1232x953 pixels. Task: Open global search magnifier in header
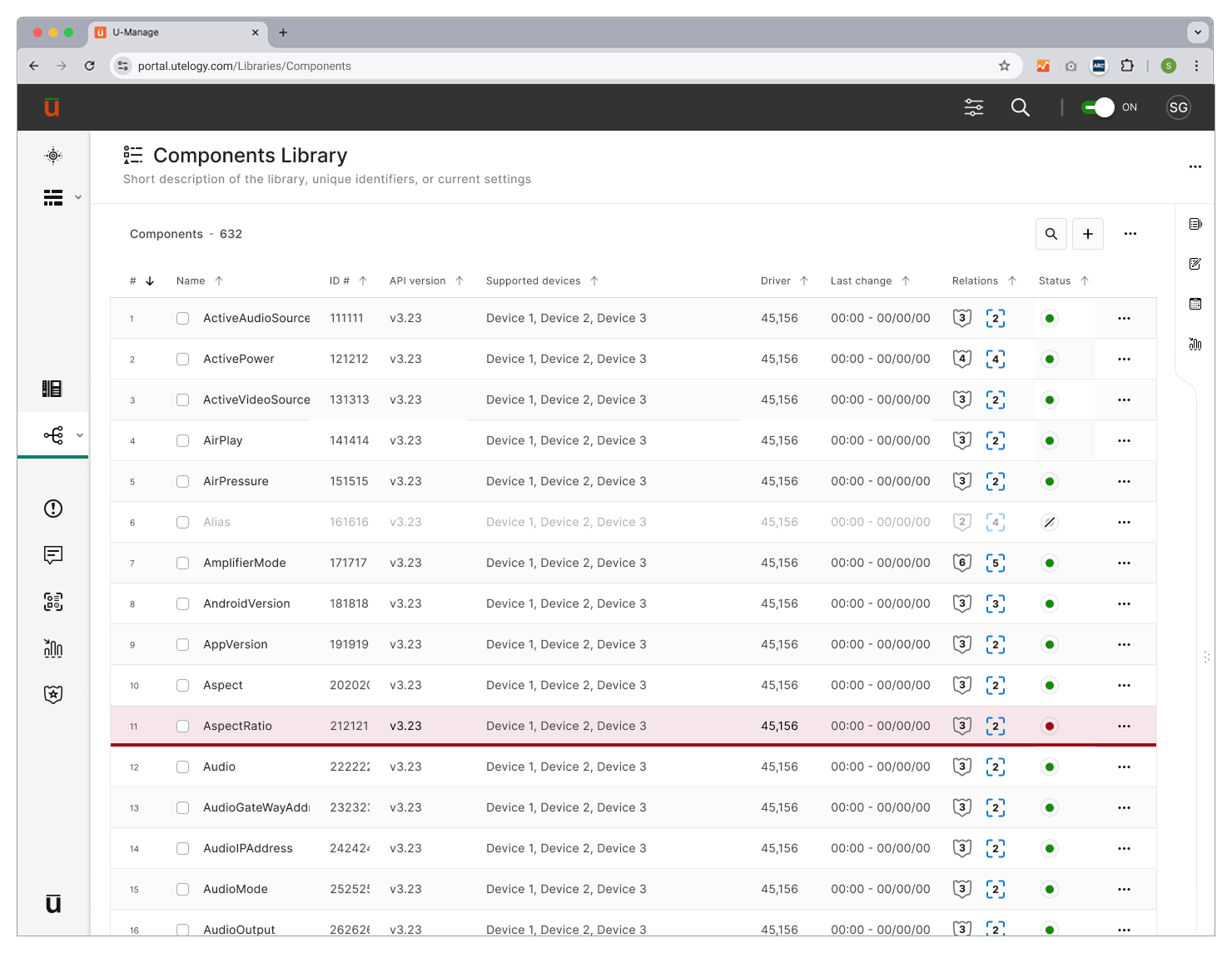point(1021,107)
